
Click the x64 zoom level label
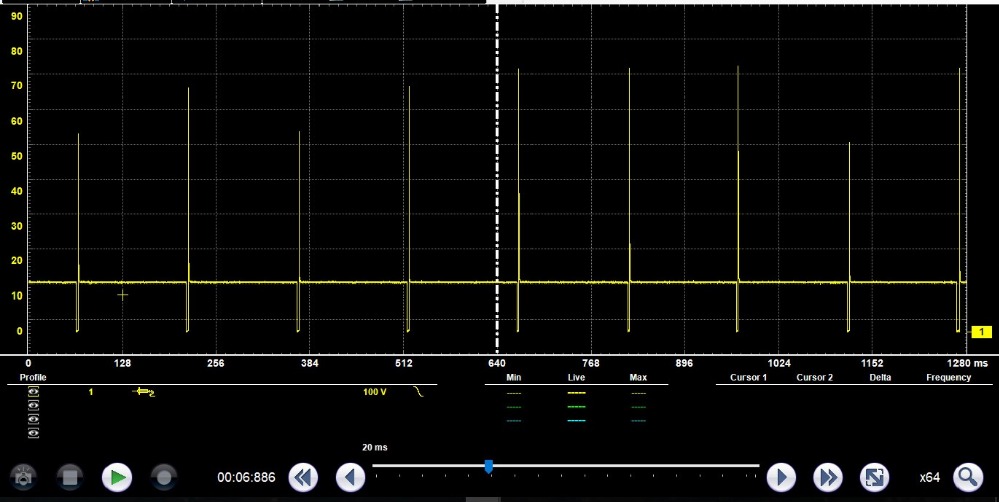929,477
